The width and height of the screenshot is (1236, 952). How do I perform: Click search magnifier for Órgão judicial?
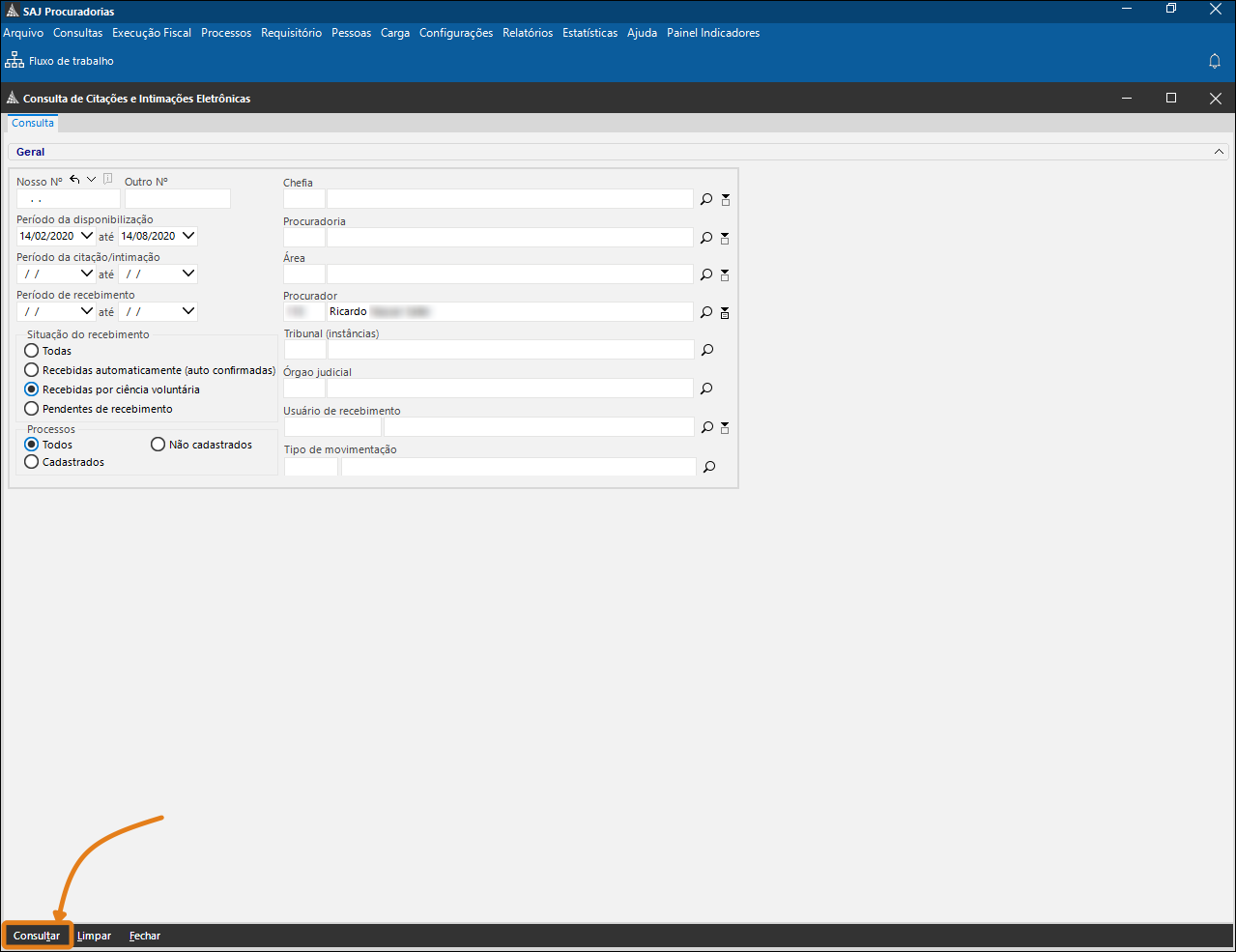(x=706, y=389)
